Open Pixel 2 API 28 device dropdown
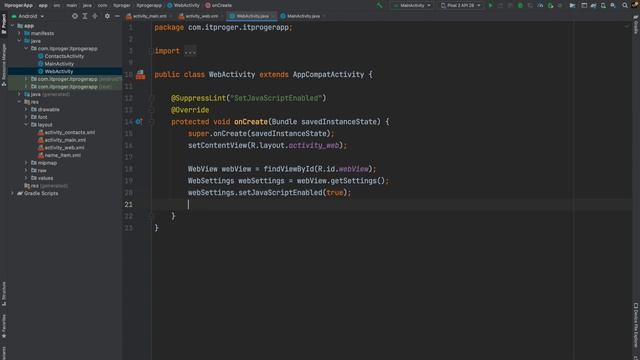 tap(460, 5)
